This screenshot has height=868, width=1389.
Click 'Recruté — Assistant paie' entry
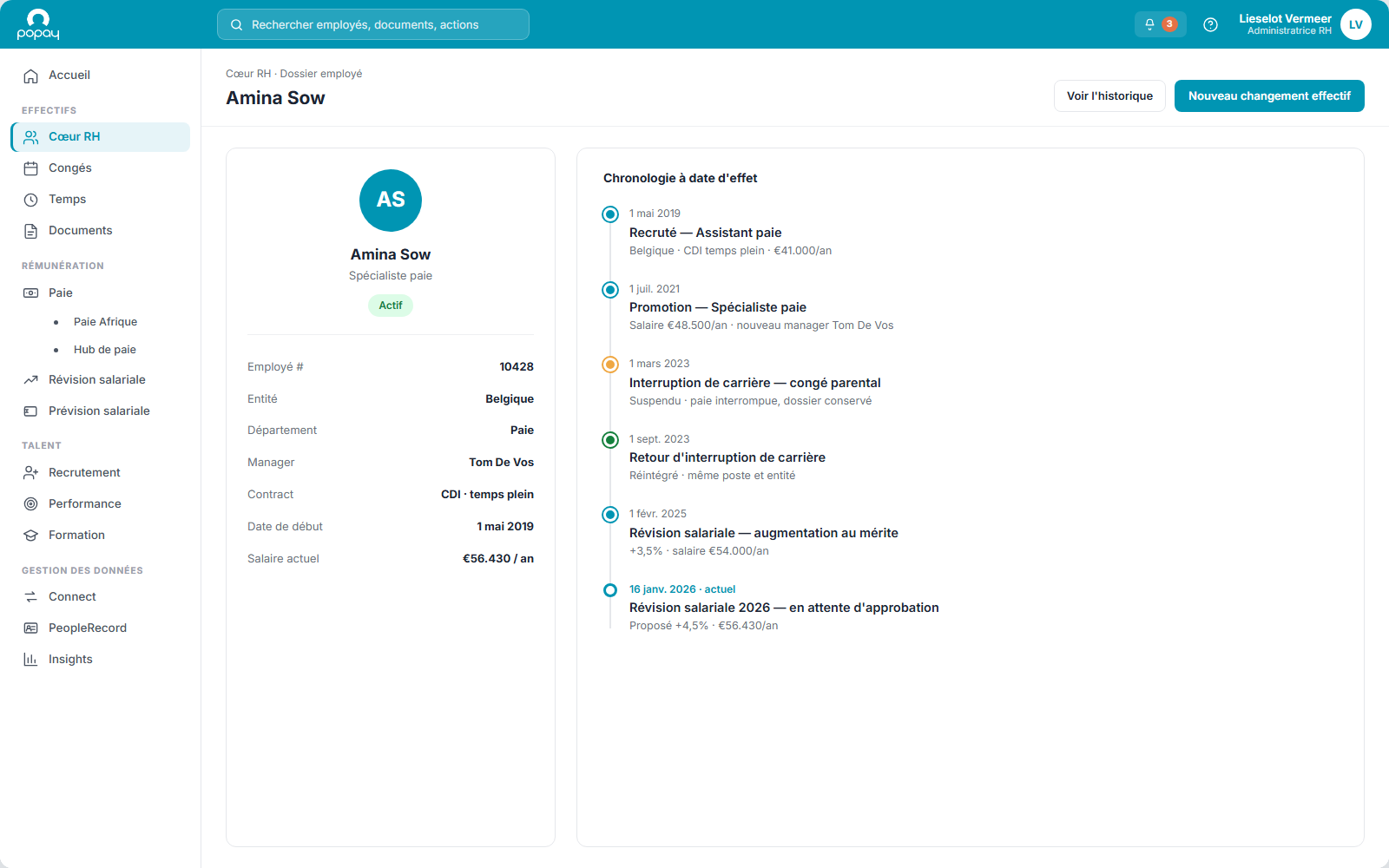(x=705, y=233)
